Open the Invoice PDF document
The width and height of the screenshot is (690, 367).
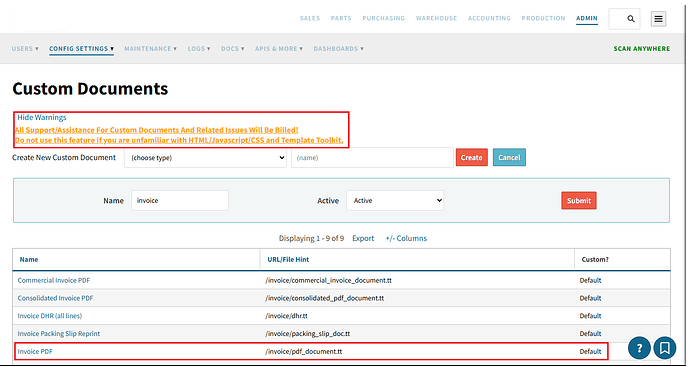[35, 352]
